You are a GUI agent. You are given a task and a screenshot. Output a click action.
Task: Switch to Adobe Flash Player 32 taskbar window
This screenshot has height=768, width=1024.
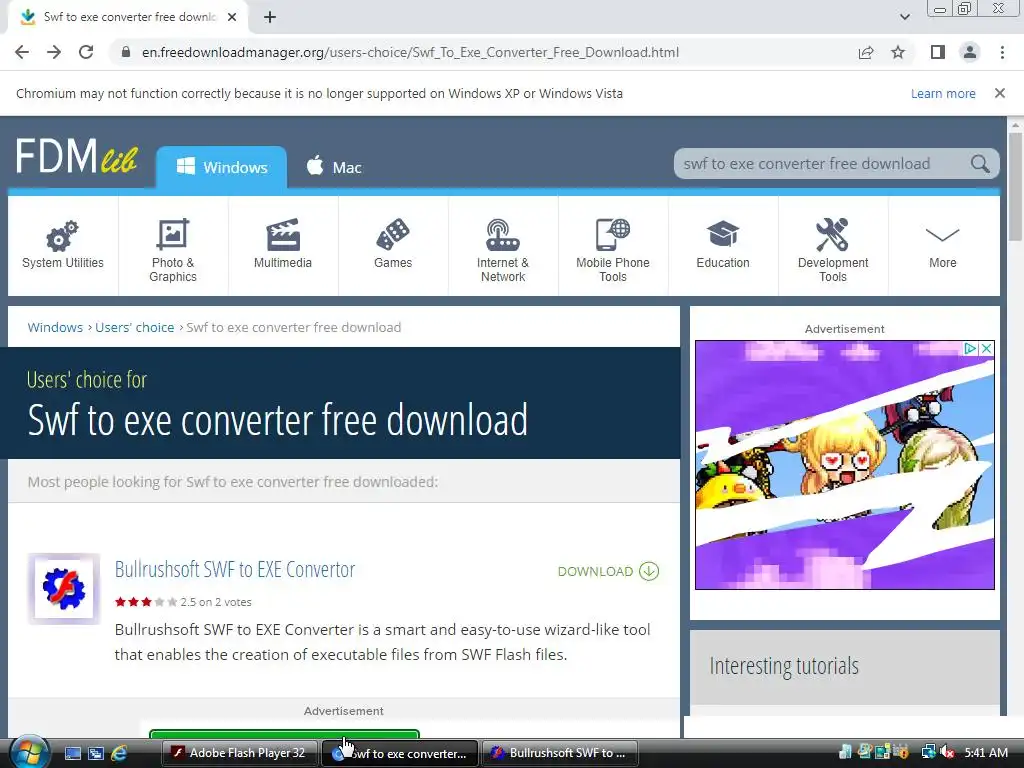pos(239,753)
